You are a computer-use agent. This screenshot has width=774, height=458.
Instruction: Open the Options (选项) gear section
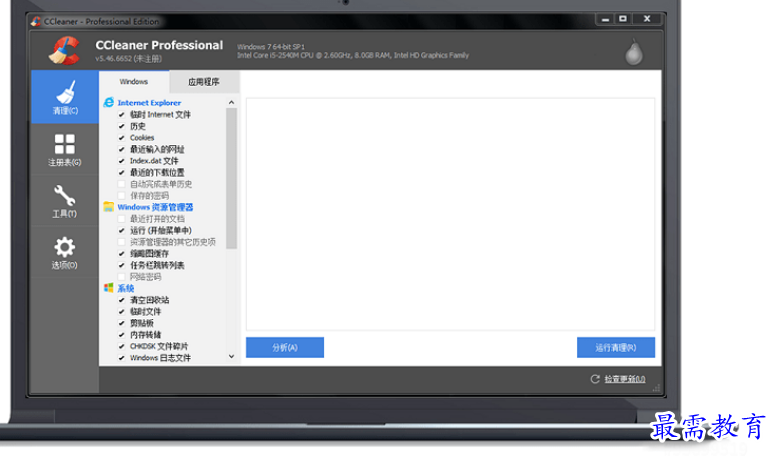[65, 252]
